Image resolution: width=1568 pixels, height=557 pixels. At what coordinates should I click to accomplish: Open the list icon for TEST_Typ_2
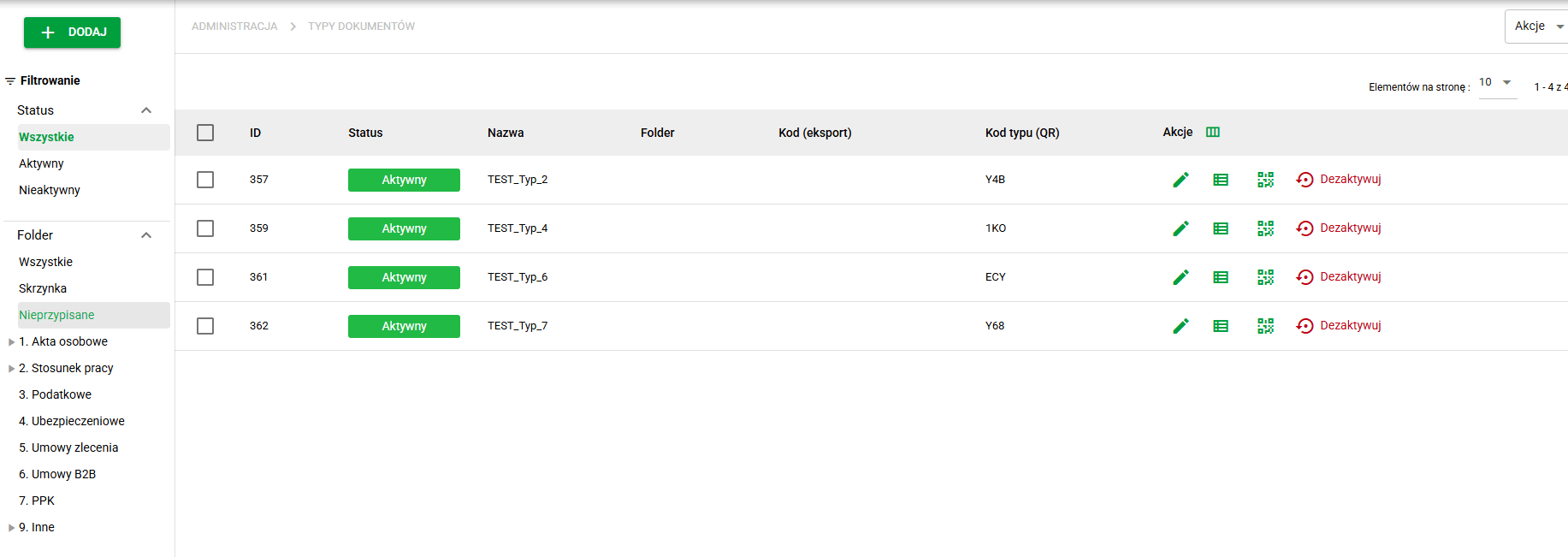(1221, 180)
